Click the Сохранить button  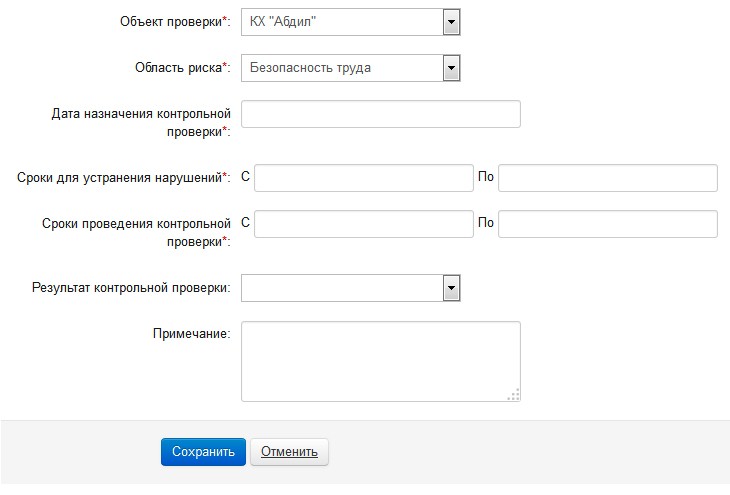203,452
